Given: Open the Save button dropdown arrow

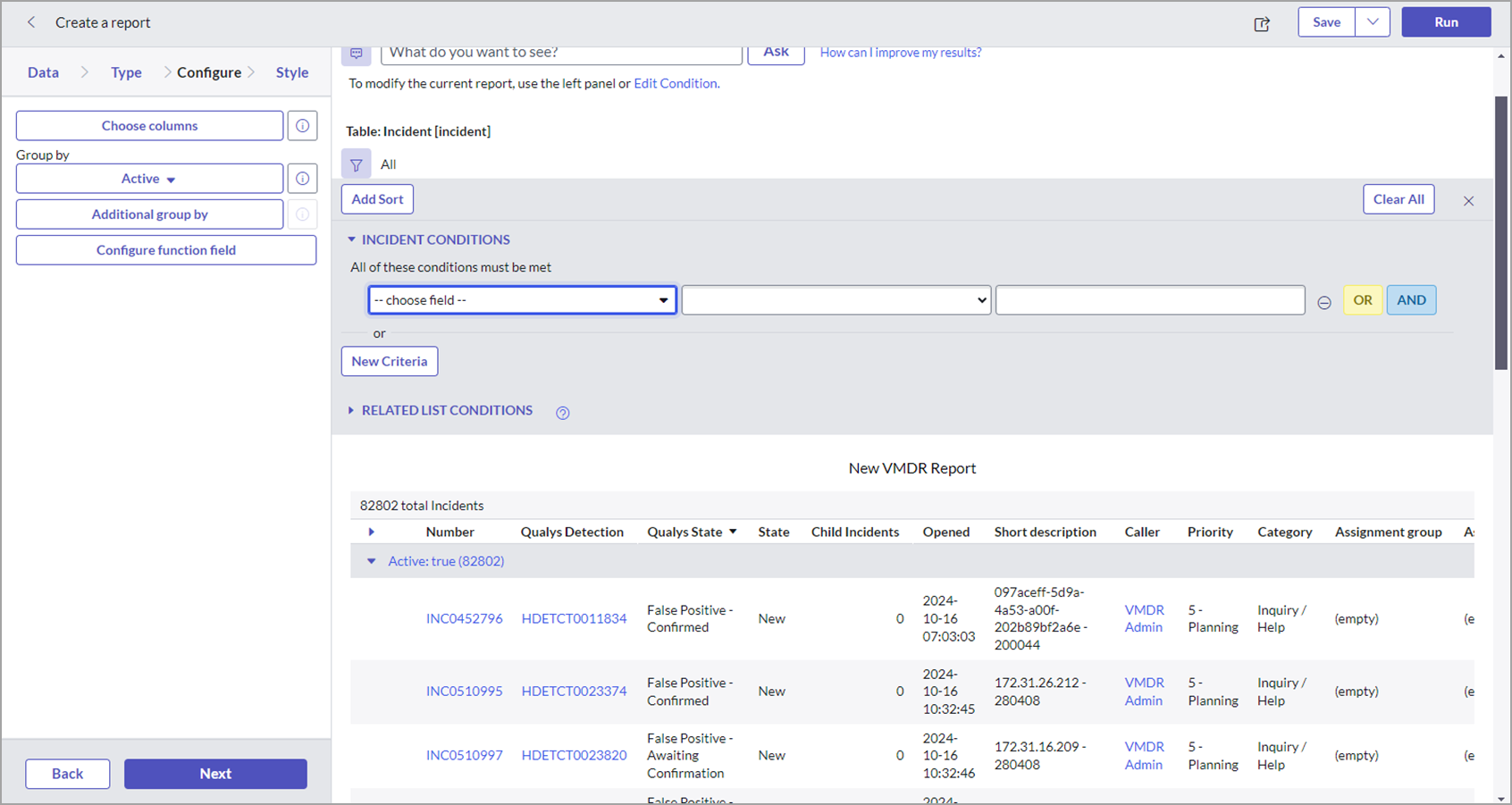Looking at the screenshot, I should pos(1373,21).
